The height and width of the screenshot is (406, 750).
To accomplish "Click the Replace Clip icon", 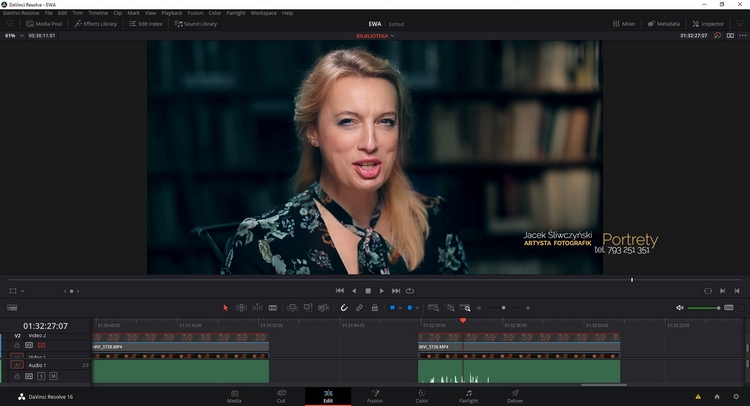I will pyautogui.click(x=324, y=308).
